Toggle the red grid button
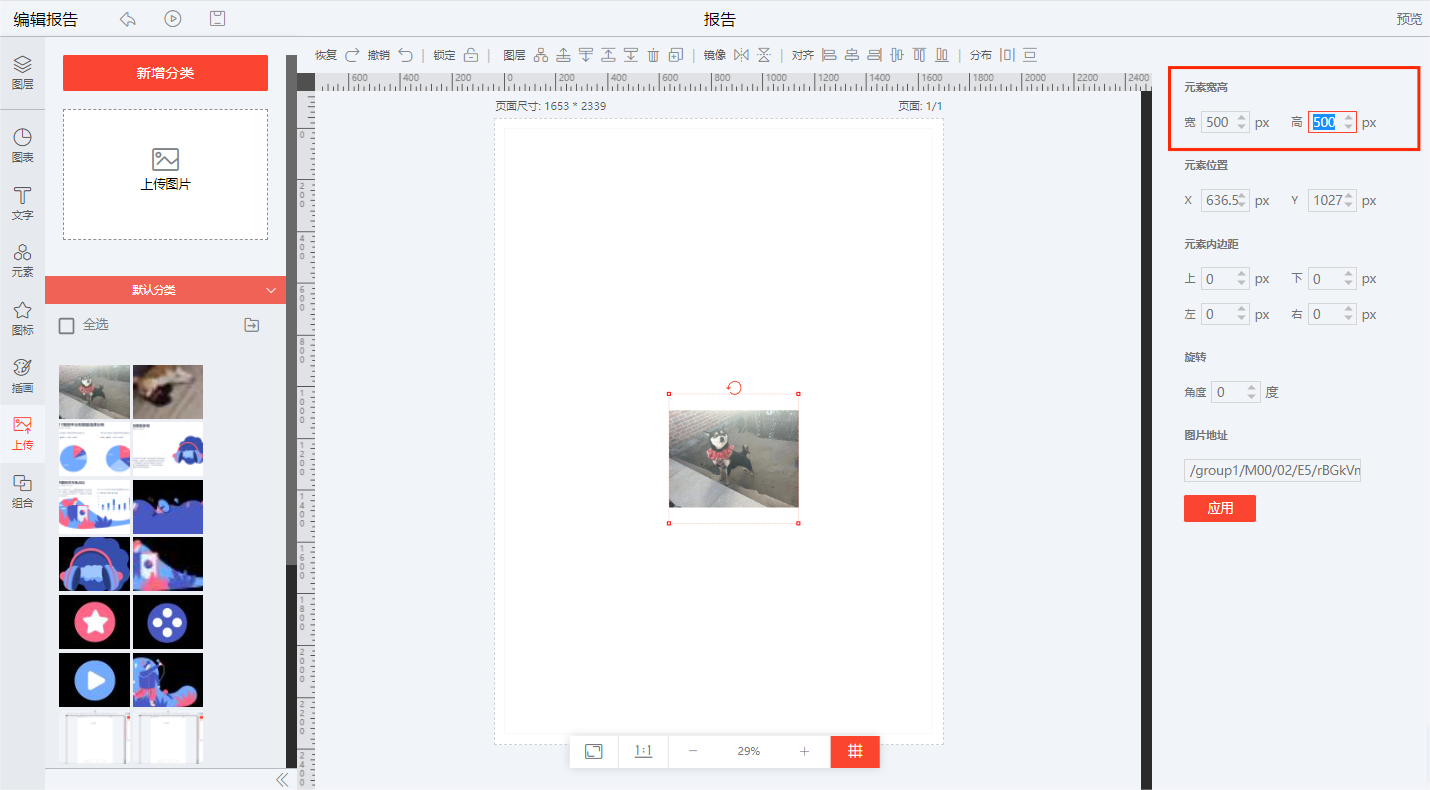 tap(855, 751)
